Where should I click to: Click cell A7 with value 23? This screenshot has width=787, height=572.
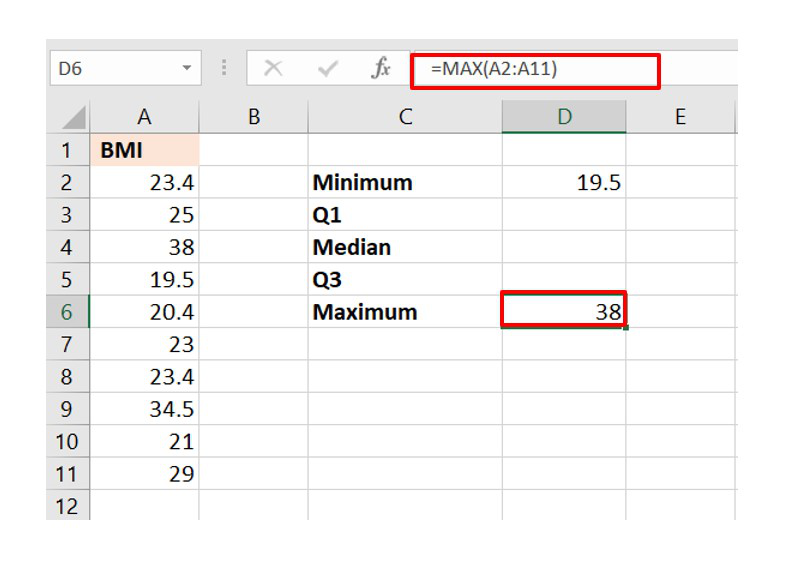click(x=145, y=344)
